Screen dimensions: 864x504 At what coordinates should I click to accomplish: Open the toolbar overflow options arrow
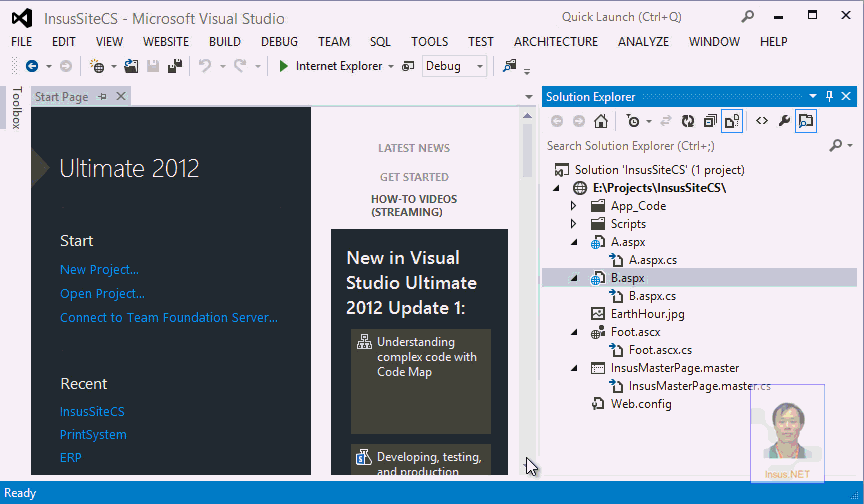point(527,72)
